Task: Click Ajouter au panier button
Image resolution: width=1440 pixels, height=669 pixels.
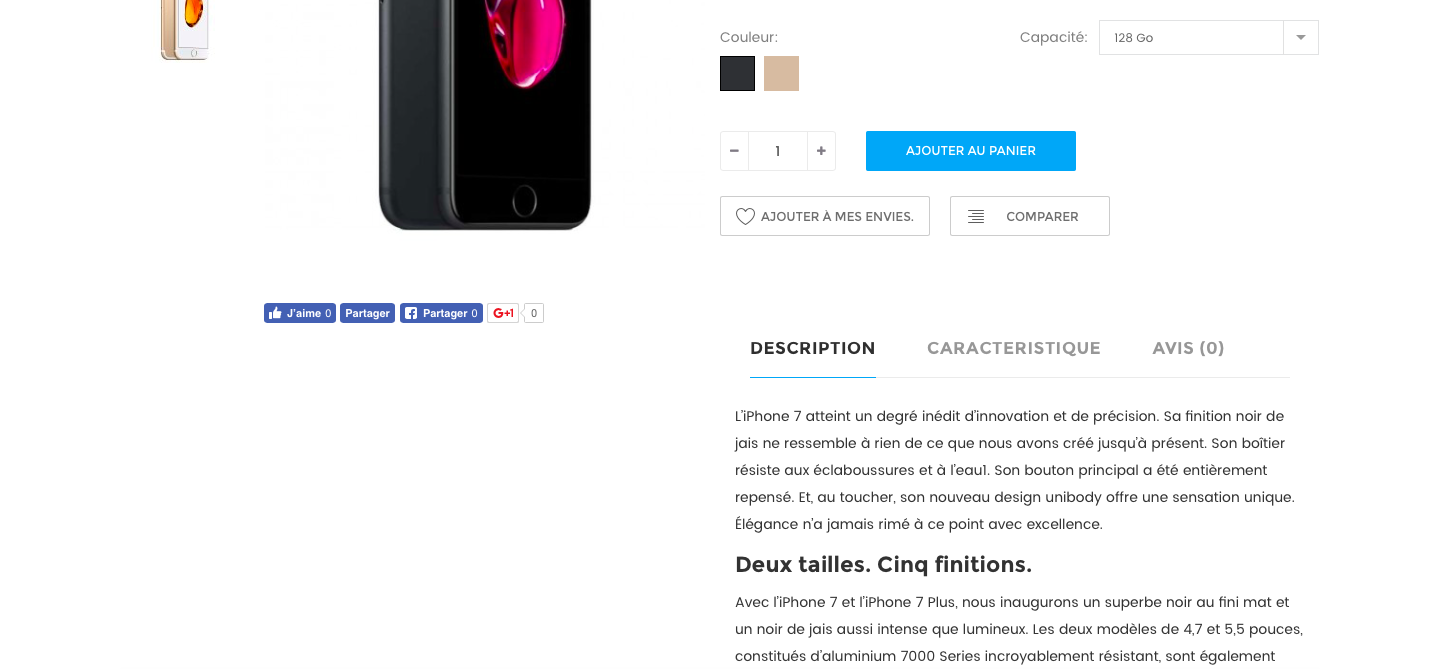Action: 971,151
